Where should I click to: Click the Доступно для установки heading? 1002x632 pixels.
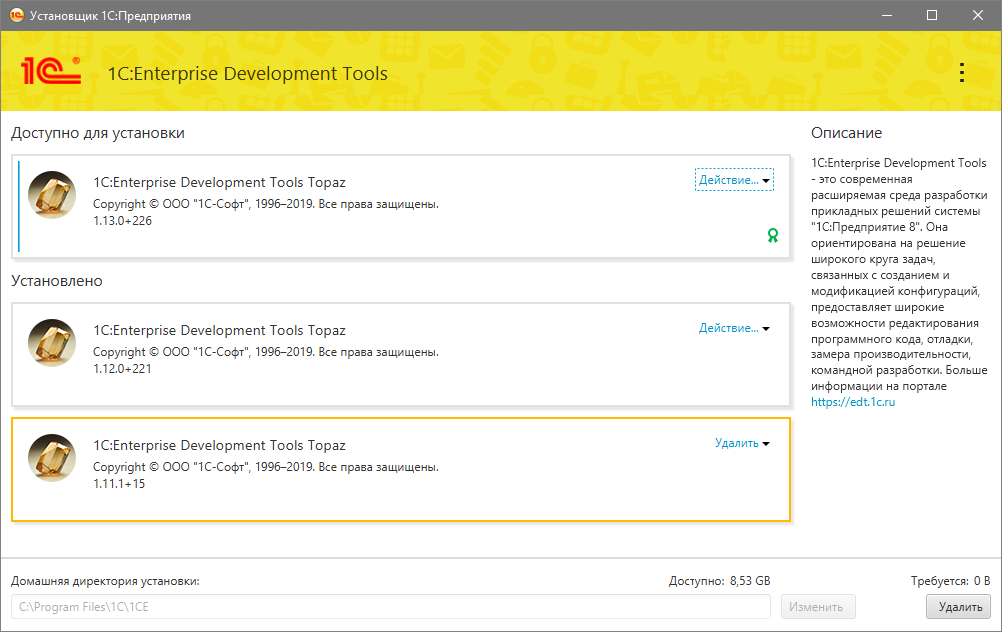click(98, 133)
